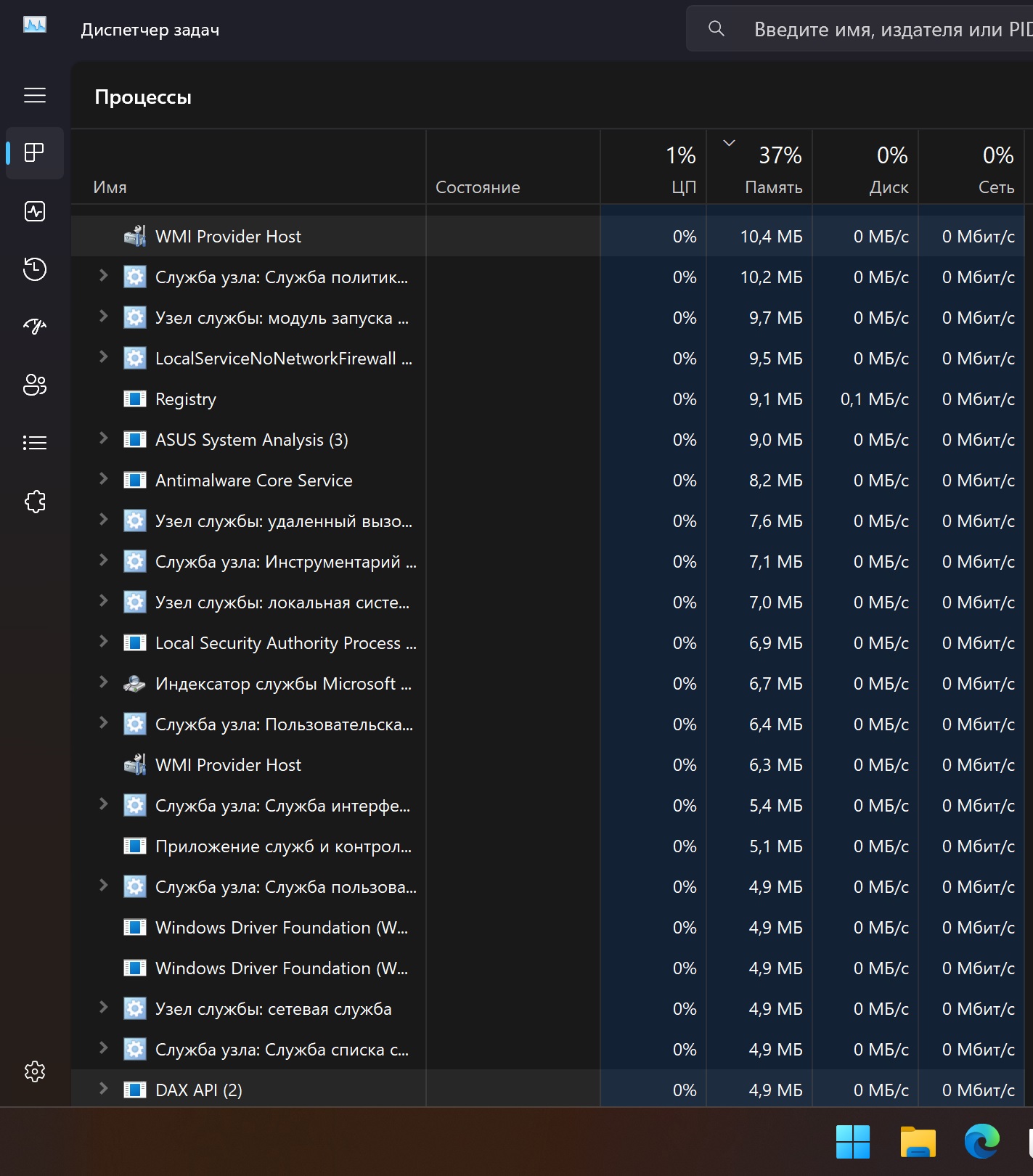Click 6,9 МБ memory for Local Security Authority
Screen dimensions: 1033x1176
coord(776,643)
